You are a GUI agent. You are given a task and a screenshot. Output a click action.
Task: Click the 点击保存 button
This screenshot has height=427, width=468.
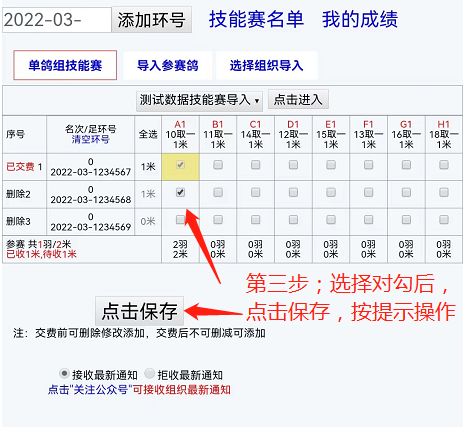tap(139, 311)
